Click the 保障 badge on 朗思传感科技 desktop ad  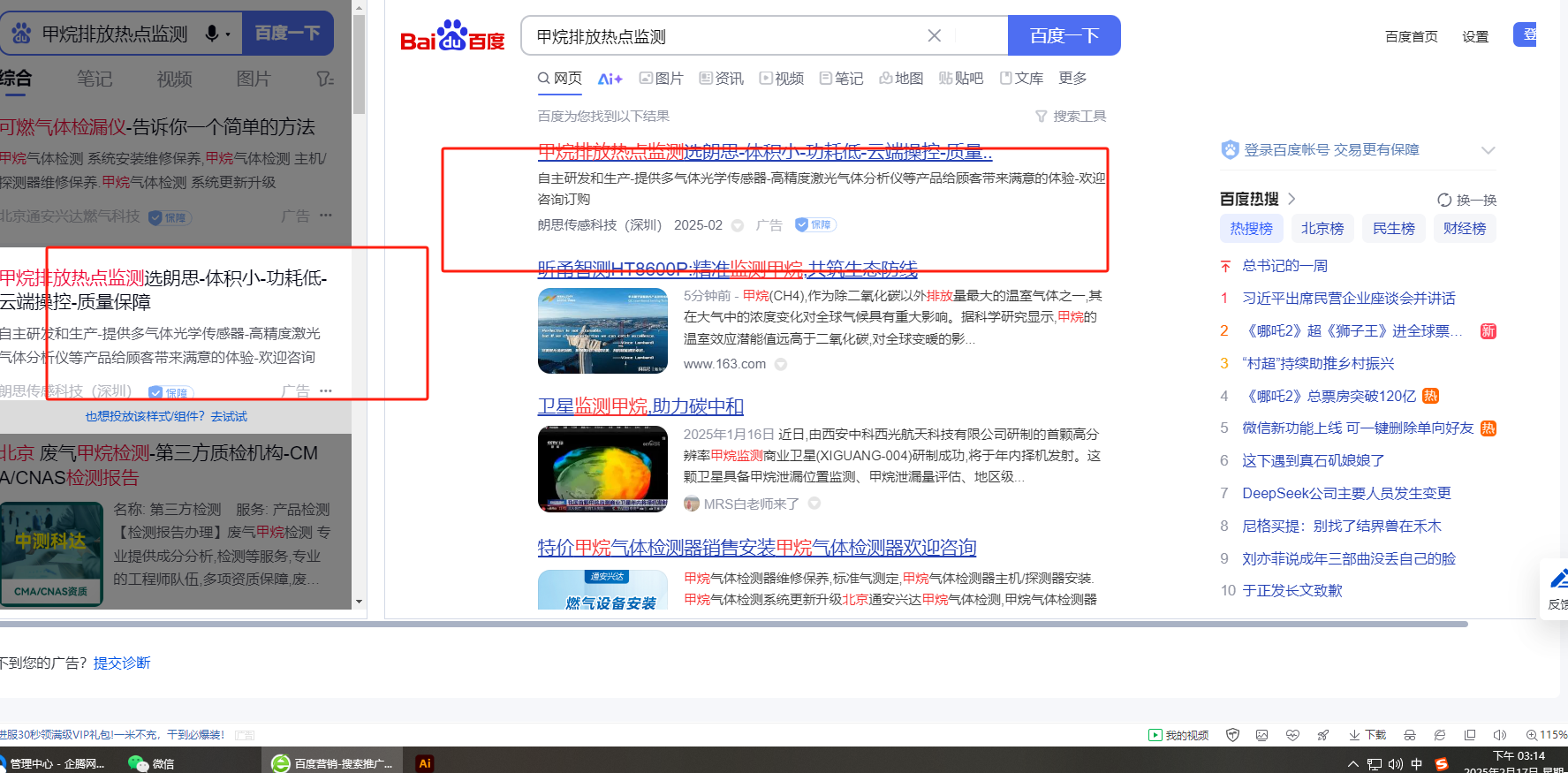tap(815, 224)
